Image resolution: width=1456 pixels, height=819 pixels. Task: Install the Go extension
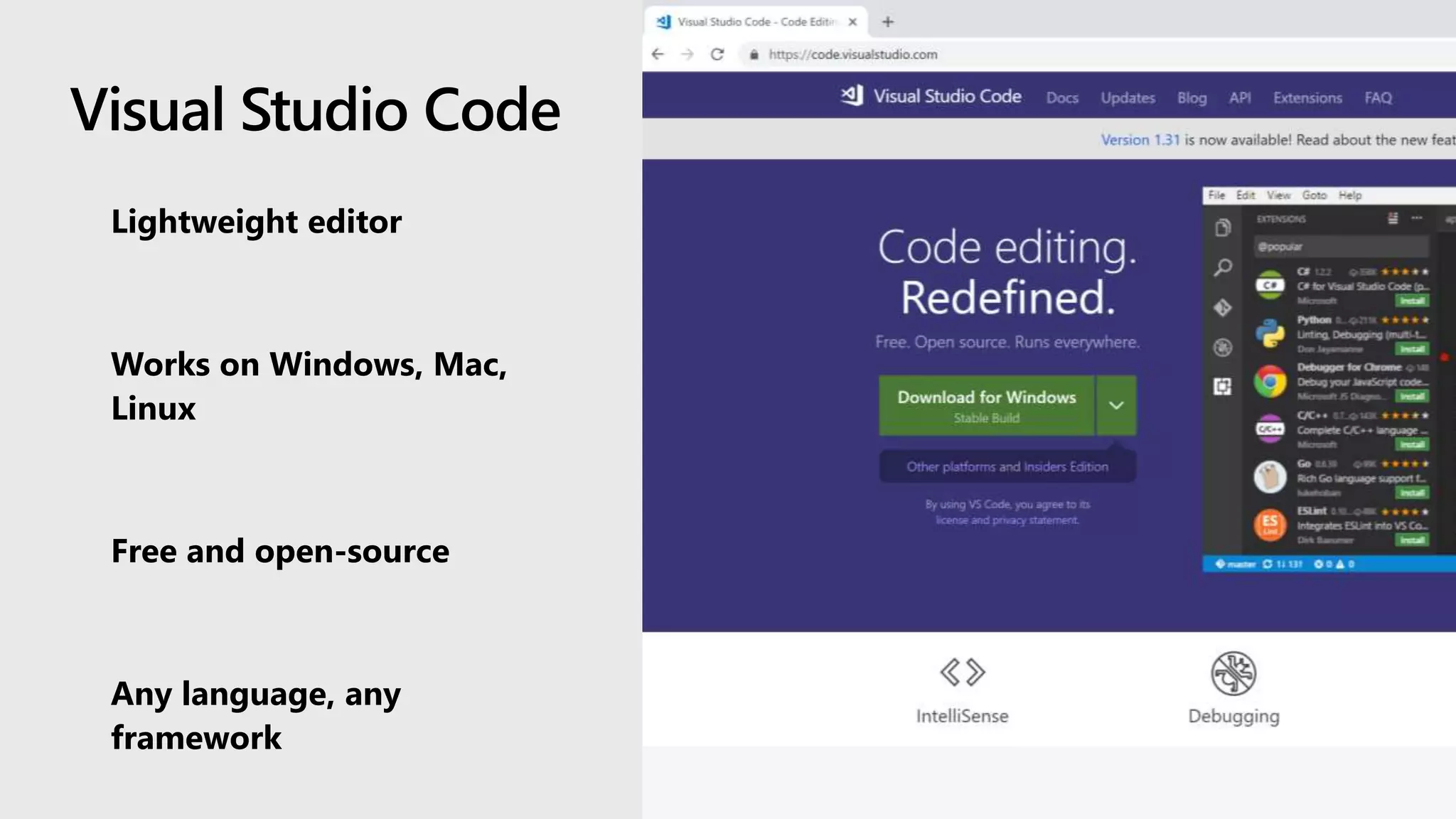(1412, 493)
